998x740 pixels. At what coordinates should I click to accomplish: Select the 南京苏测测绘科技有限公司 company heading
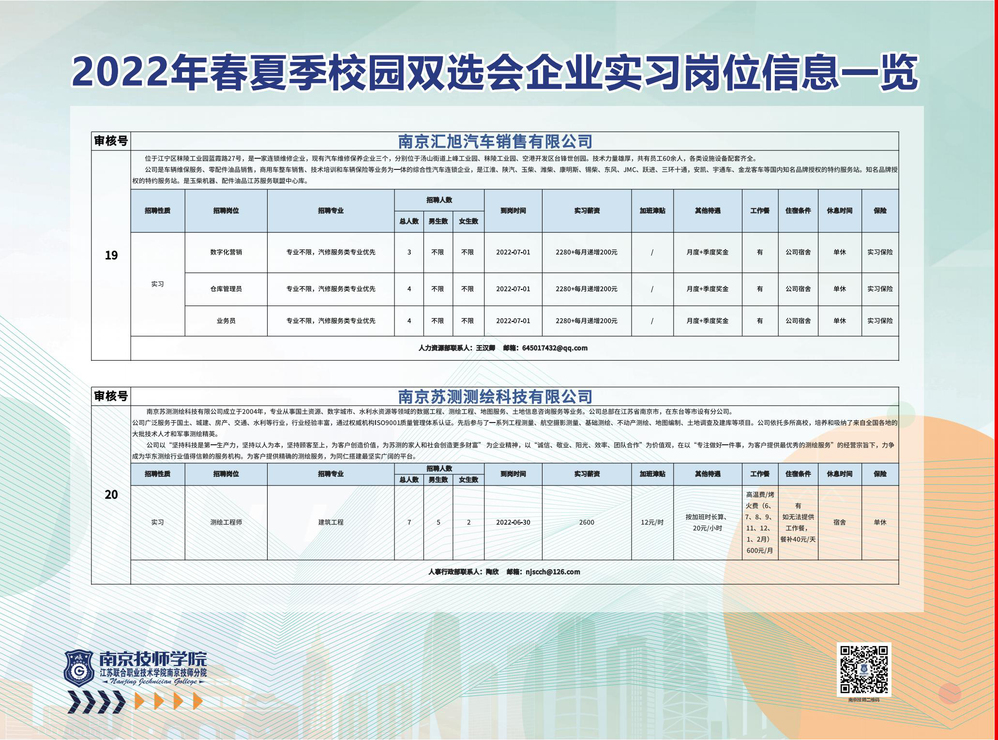(495, 396)
